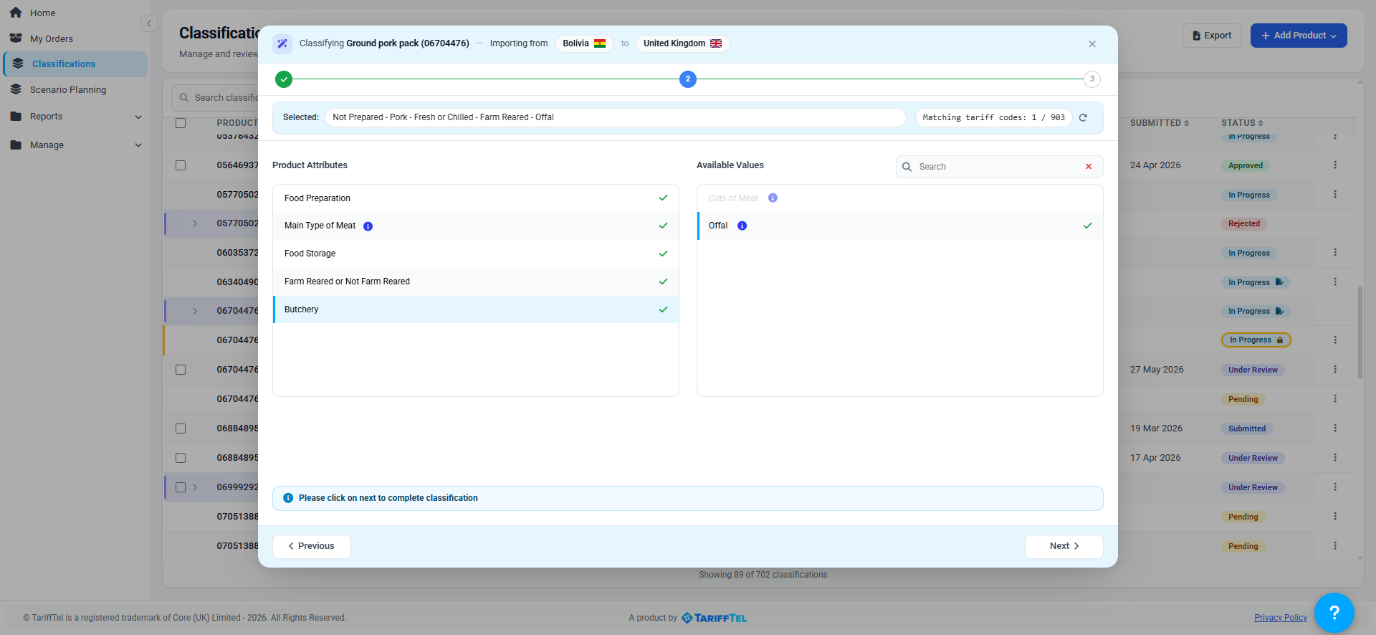
Task: Click the United Kingdom destination chip
Action: [x=683, y=44]
